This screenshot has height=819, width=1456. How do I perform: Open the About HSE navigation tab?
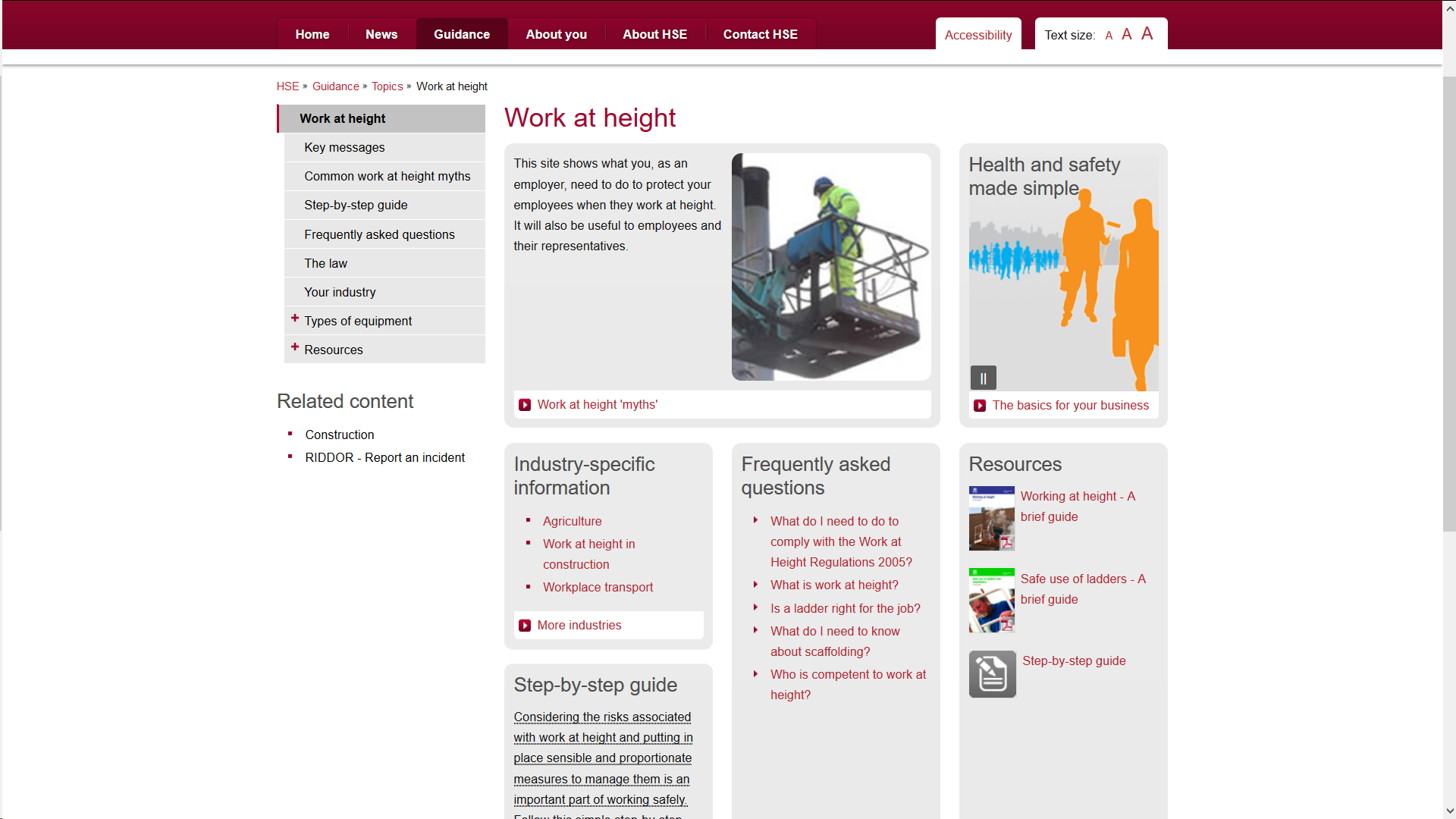tap(654, 34)
